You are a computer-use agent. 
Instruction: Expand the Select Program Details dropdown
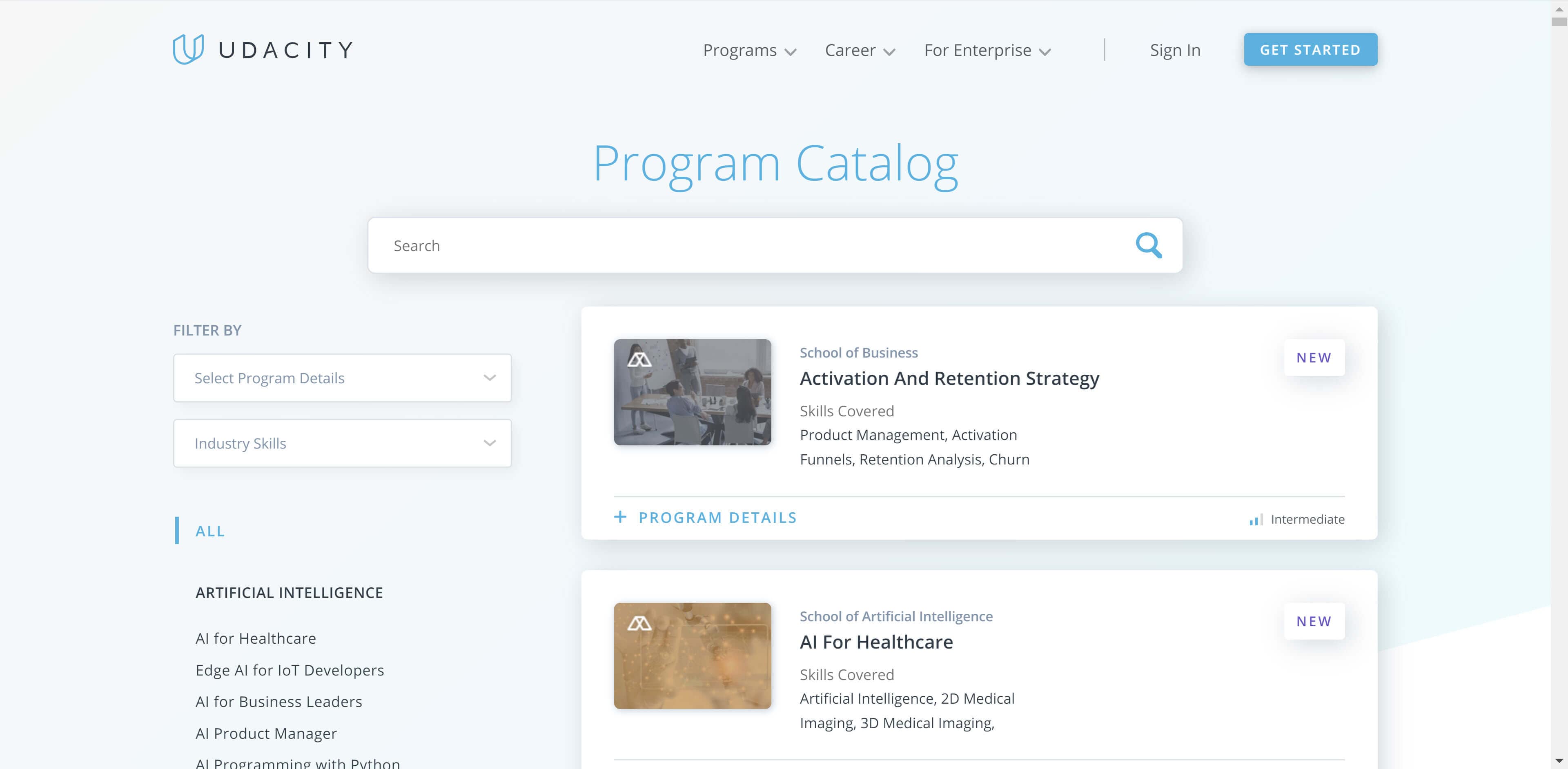tap(343, 377)
